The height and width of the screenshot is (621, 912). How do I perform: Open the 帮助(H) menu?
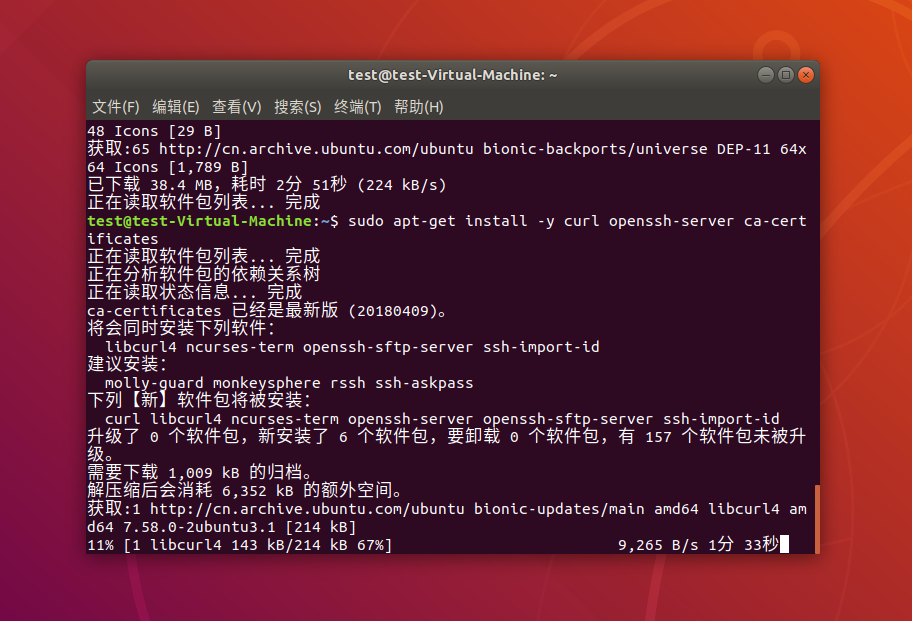[x=418, y=107]
